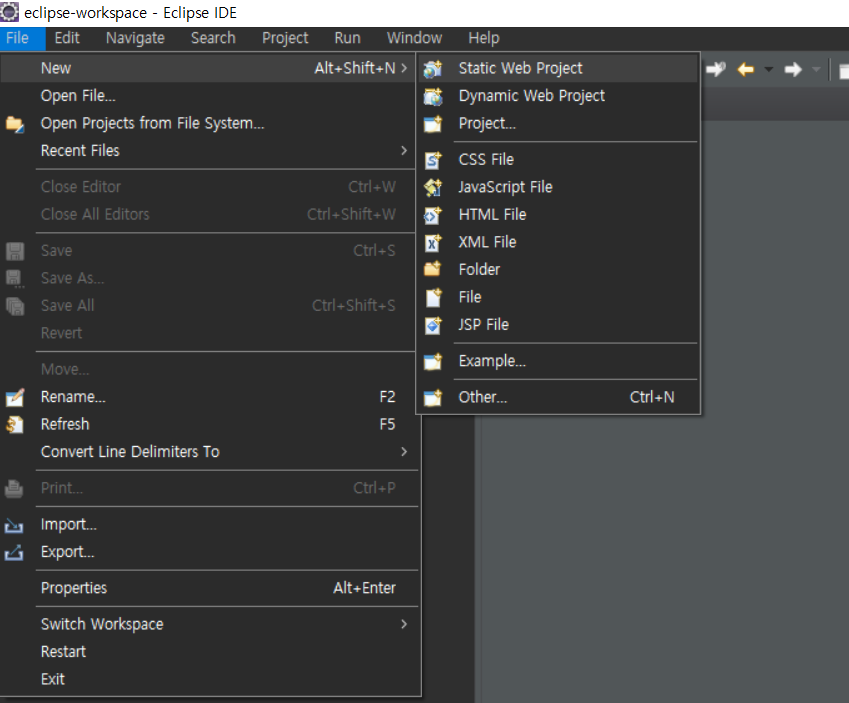Open the Window menu

(x=414, y=38)
